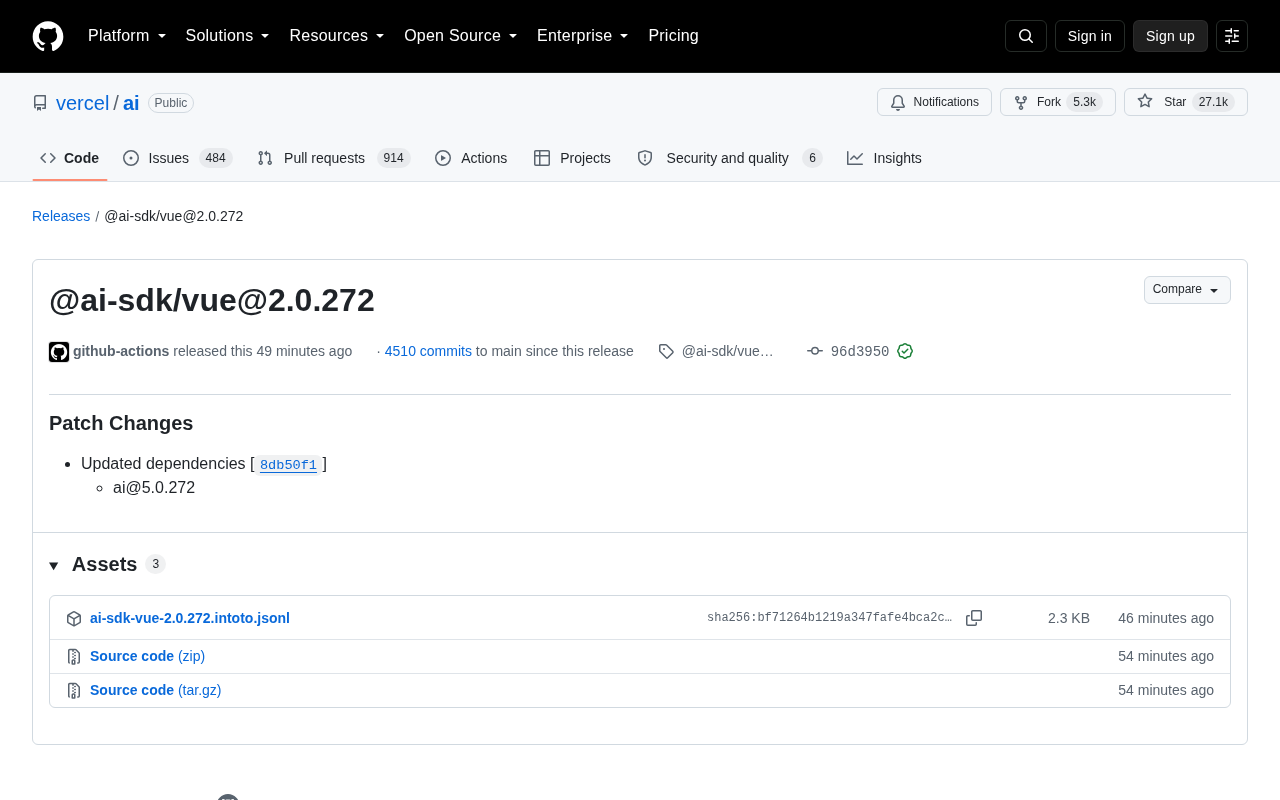Click the zip file icon for Source code (zip)
Viewport: 1280px width, 800px height.
tap(74, 657)
